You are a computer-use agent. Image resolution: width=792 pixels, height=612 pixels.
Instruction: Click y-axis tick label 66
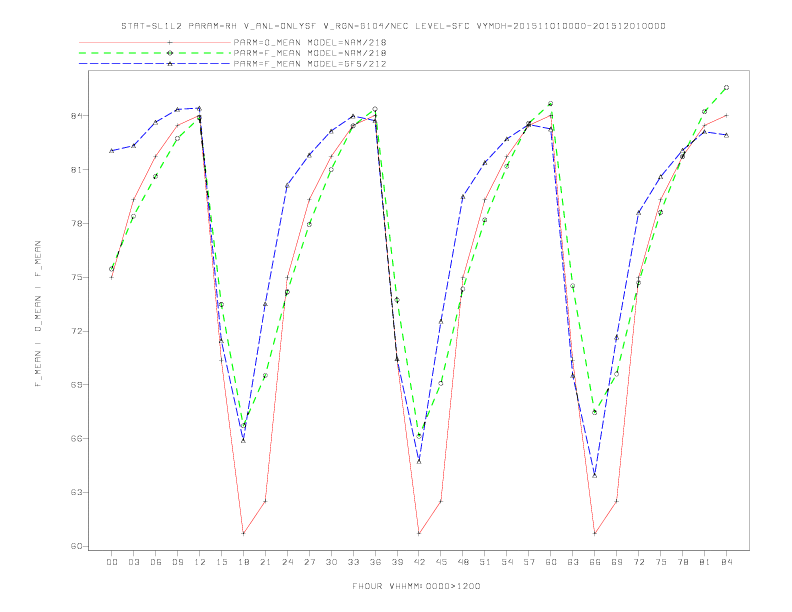pos(77,439)
